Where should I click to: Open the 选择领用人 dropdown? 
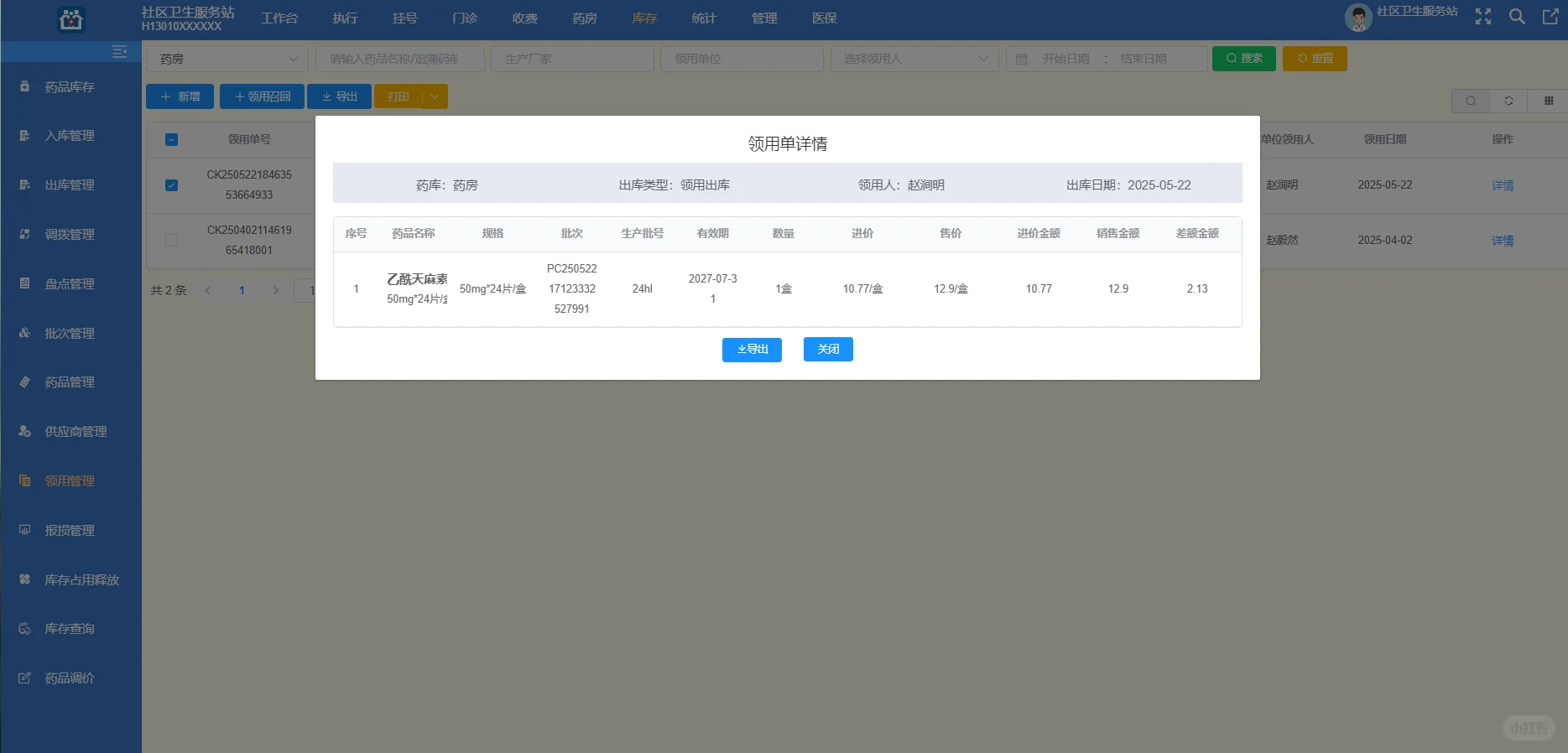(914, 59)
